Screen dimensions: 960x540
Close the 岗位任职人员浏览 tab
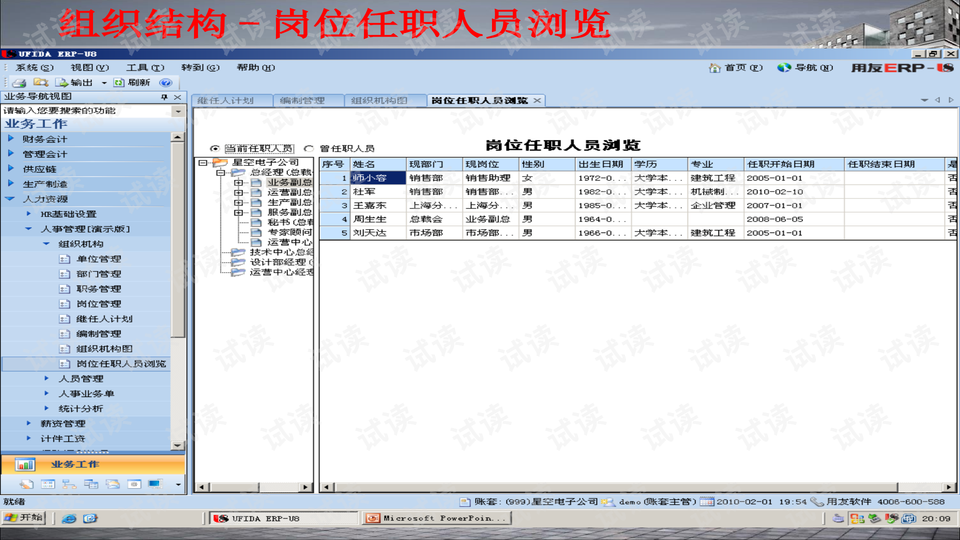coord(537,100)
